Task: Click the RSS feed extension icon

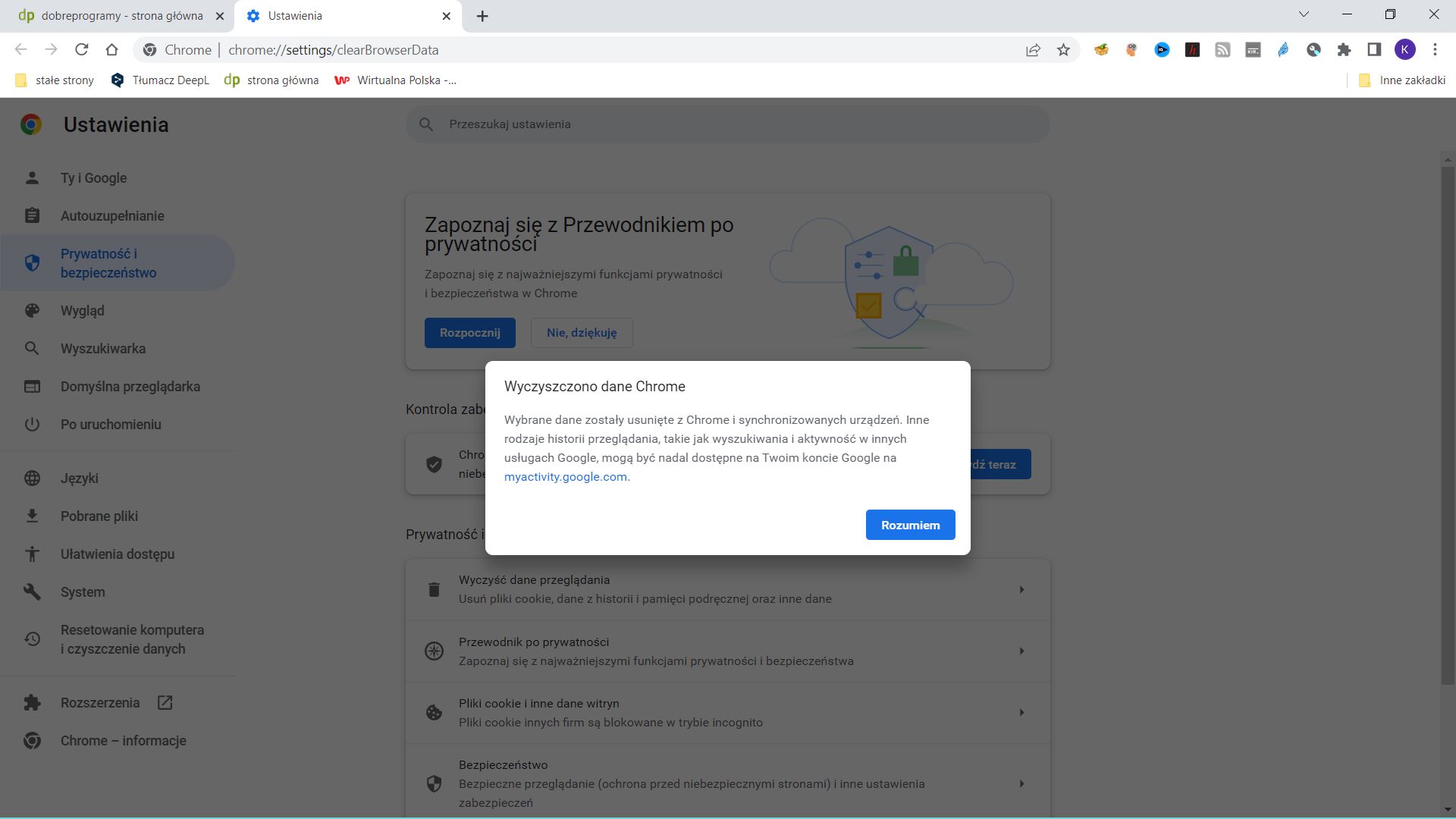Action: coord(1223,49)
